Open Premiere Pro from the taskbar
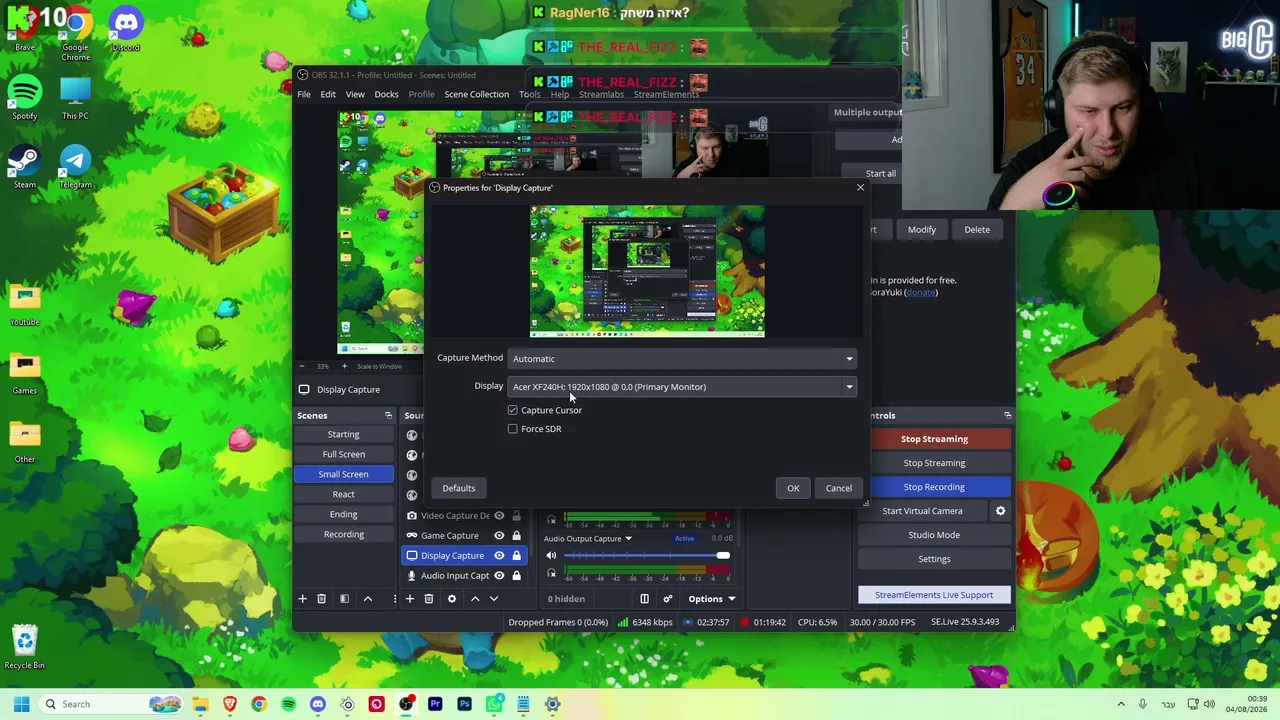This screenshot has width=1280, height=720. [435, 704]
